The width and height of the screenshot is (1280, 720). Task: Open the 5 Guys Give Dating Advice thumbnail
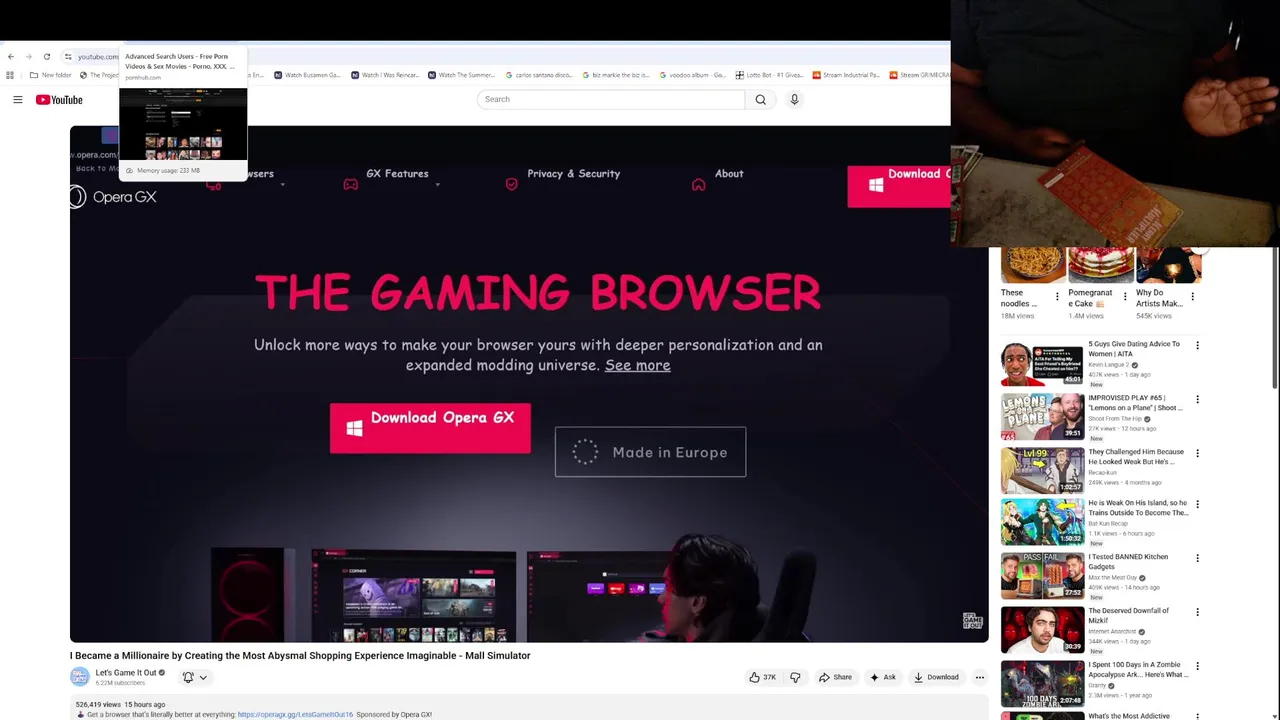tap(1042, 362)
